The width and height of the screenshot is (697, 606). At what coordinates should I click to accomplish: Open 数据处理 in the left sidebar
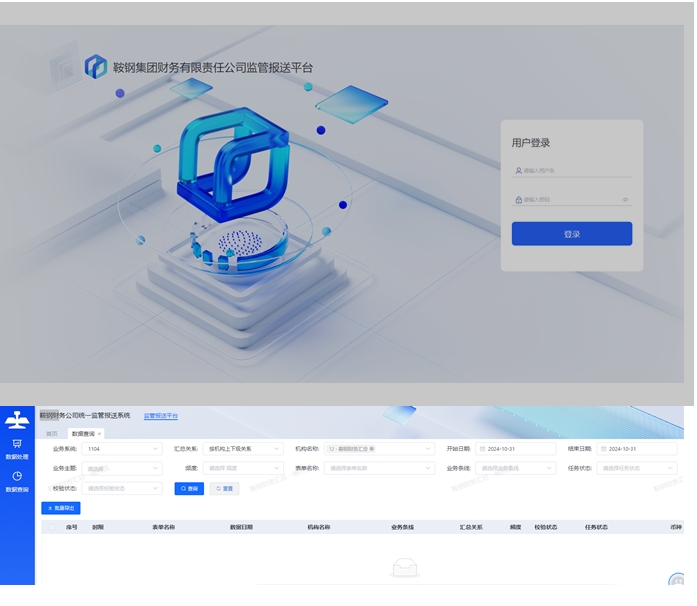pyautogui.click(x=17, y=448)
